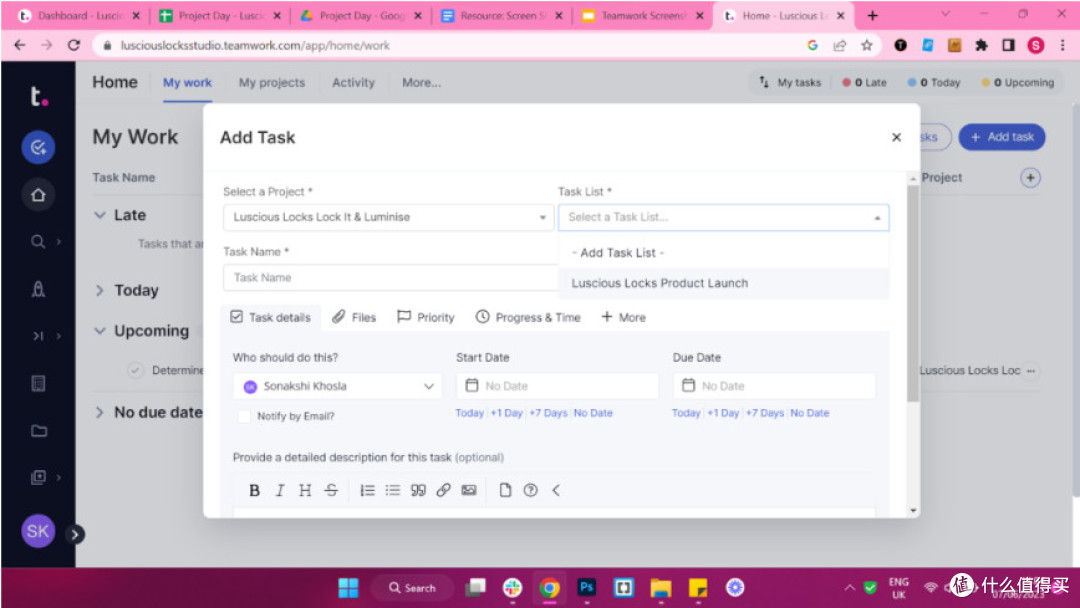
Task: Open Due Date calendar icon
Action: [x=688, y=386]
